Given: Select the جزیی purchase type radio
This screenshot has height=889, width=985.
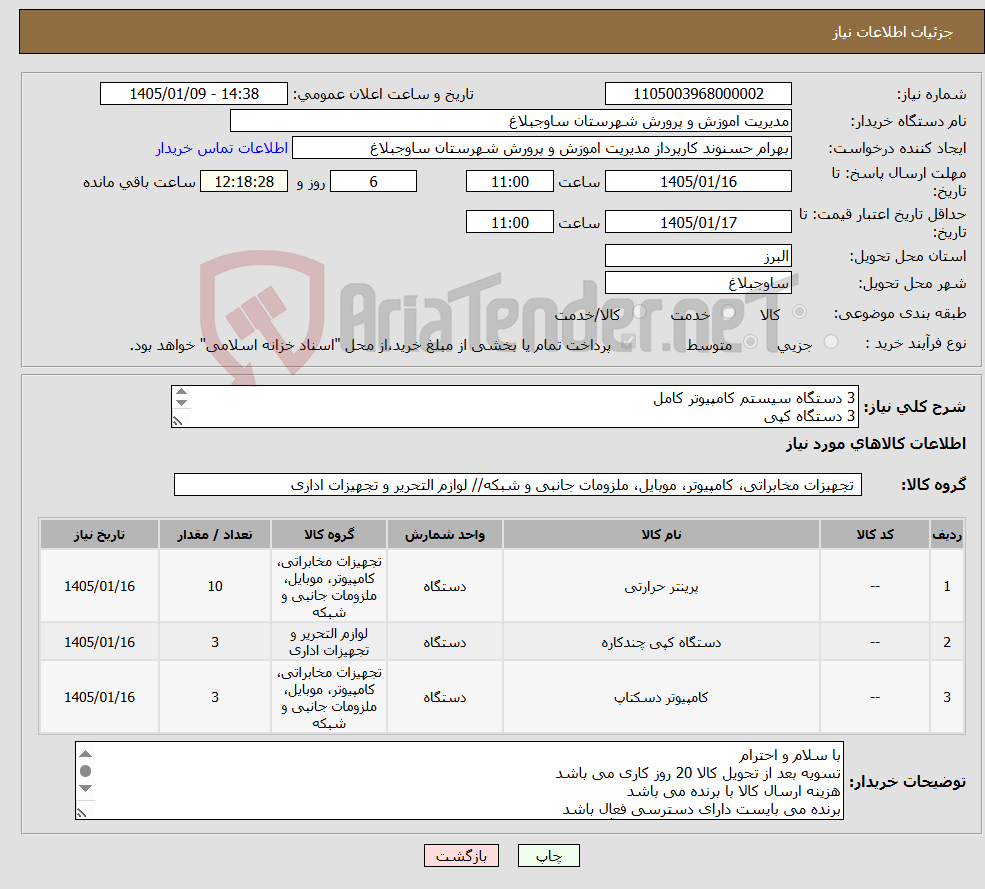Looking at the screenshot, I should [x=831, y=342].
